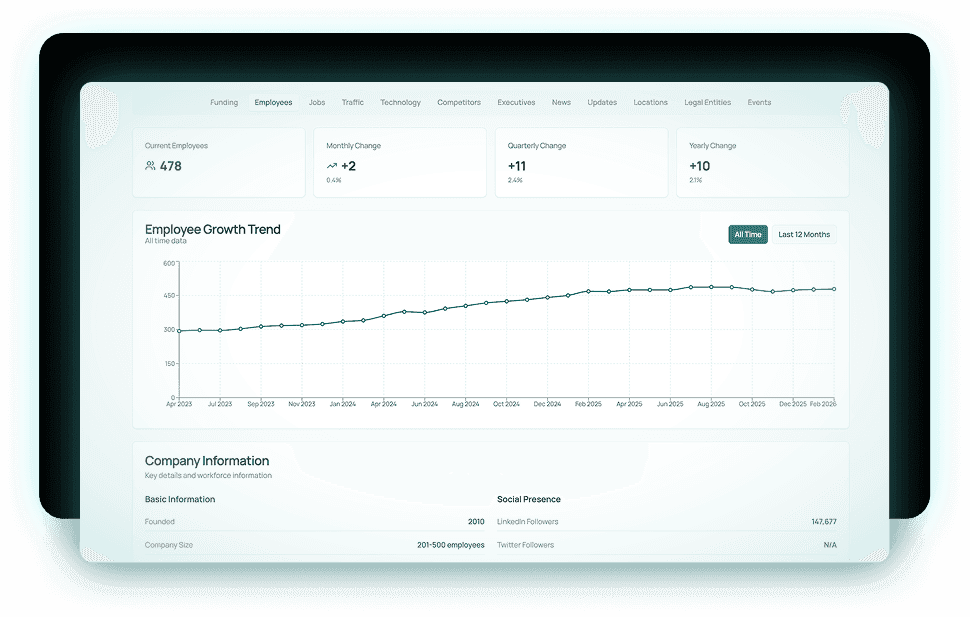Open the Jobs tab

tap(317, 102)
